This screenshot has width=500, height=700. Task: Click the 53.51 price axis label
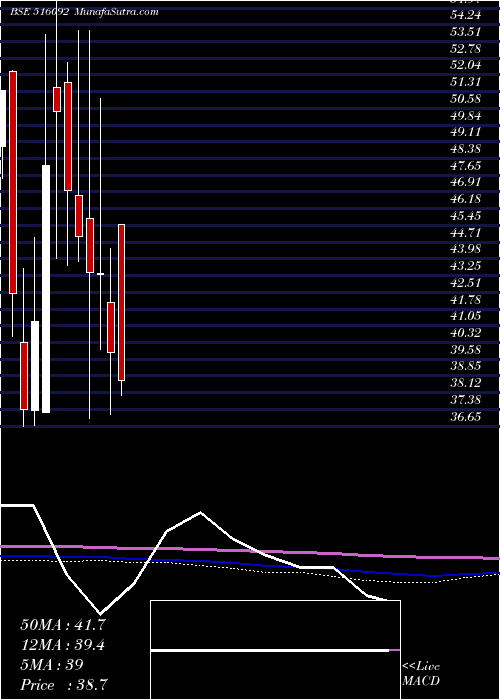pyautogui.click(x=466, y=32)
